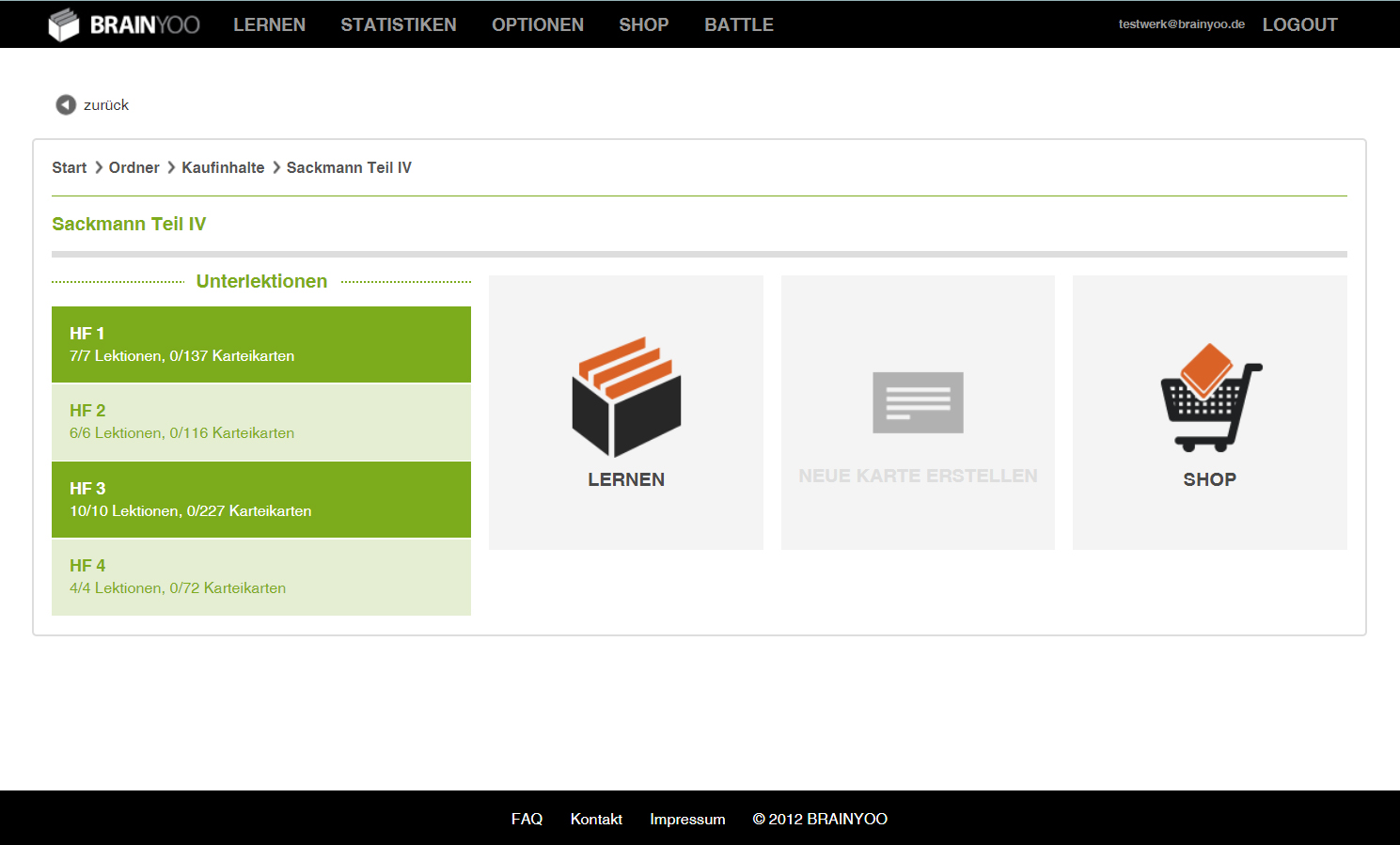This screenshot has width=1400, height=845.
Task: Go to Kaufinhalte in the breadcrumb
Action: [223, 167]
